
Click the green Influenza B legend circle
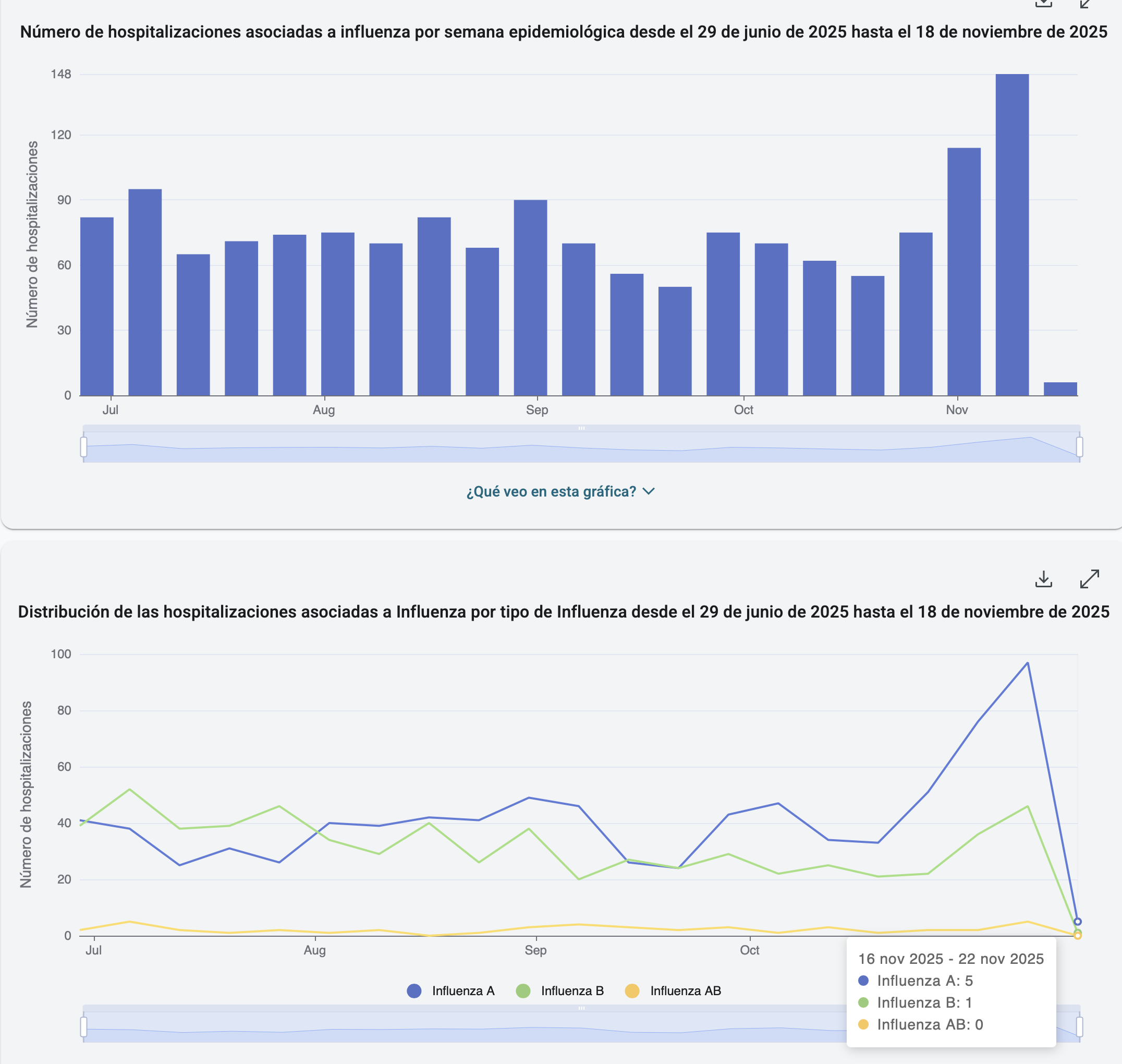point(523,991)
